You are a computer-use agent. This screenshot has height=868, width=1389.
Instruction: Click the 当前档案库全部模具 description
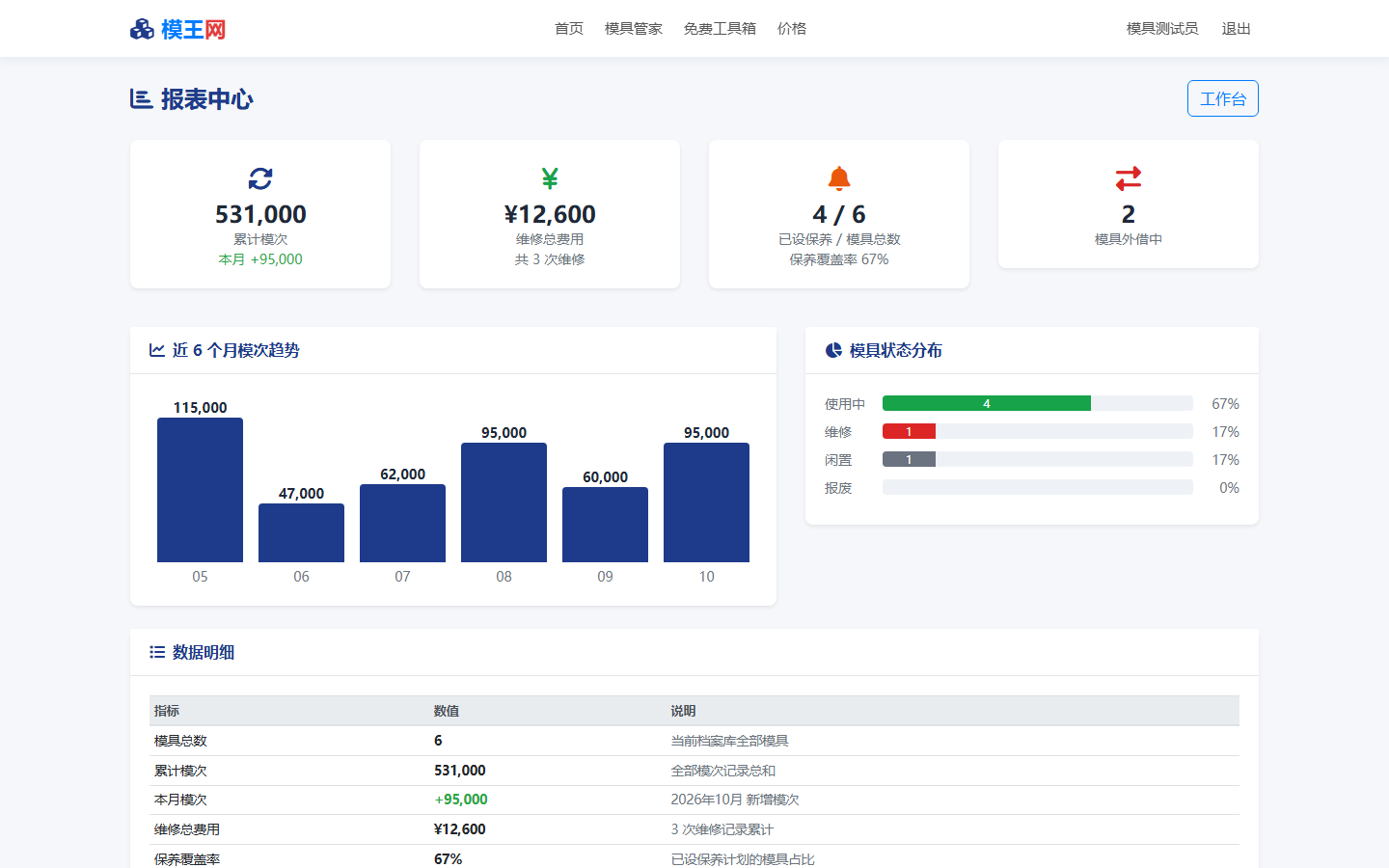730,741
